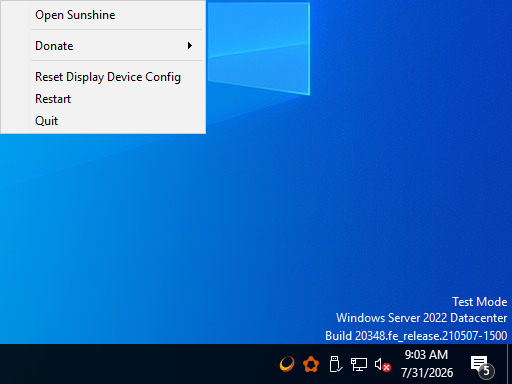Screen dimensions: 512x384
Task: Quit Sunshine from the context menu
Action: [103, 121]
